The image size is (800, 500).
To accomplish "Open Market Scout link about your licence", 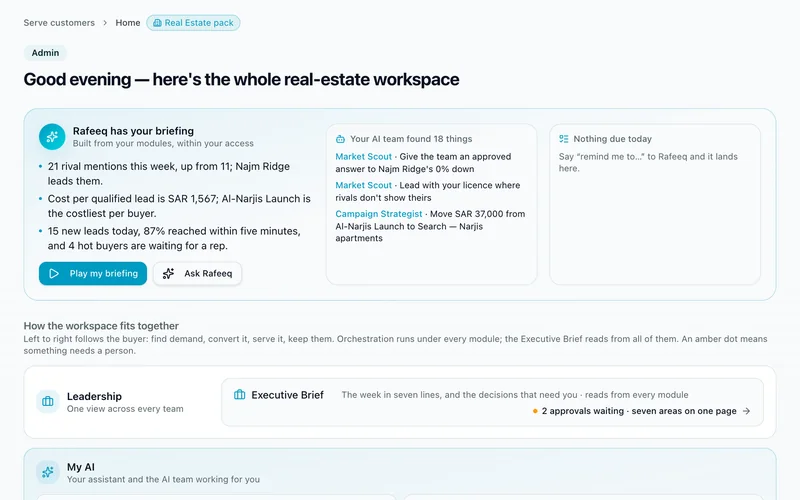I will coord(363,185).
